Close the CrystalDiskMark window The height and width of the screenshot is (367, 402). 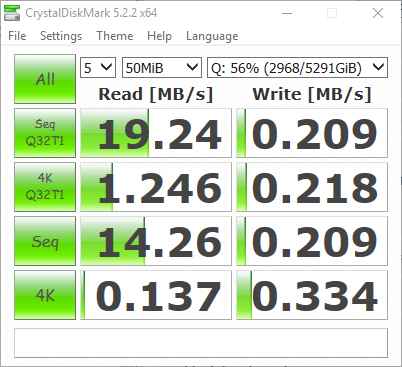378,13
